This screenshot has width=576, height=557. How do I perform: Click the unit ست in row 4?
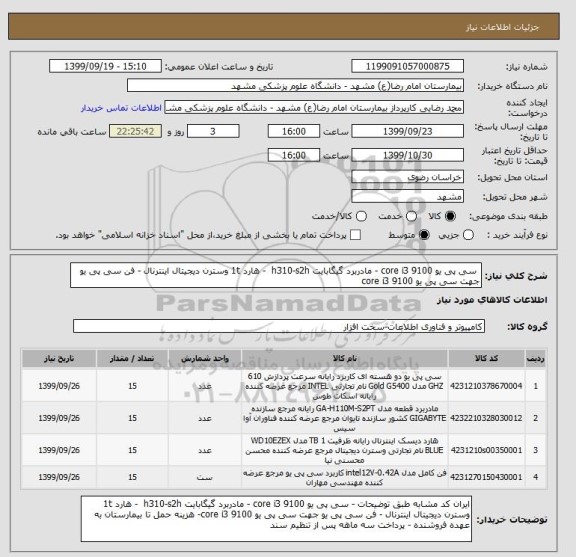[205, 477]
